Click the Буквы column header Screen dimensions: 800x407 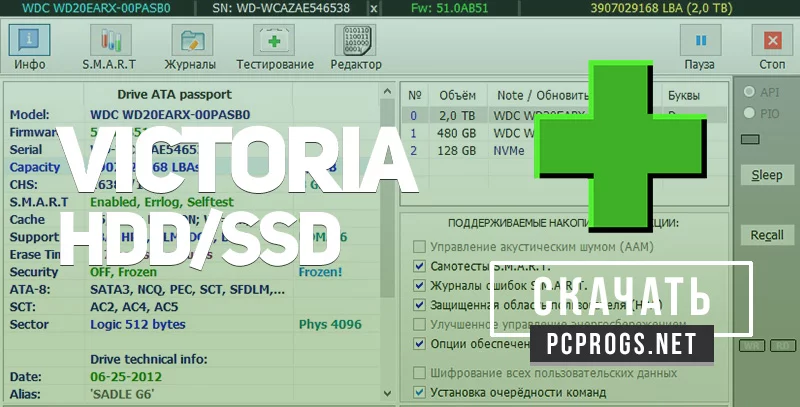tap(684, 96)
